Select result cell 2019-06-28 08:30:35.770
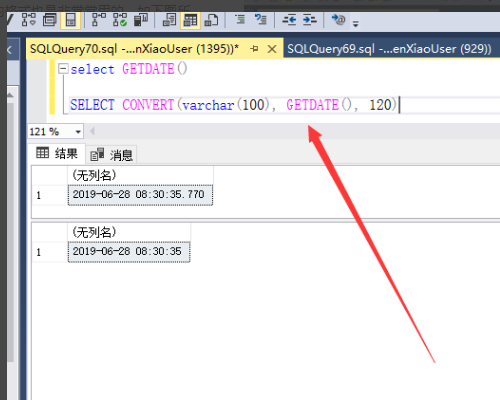Viewport: 500px width, 400px height. pos(140,195)
